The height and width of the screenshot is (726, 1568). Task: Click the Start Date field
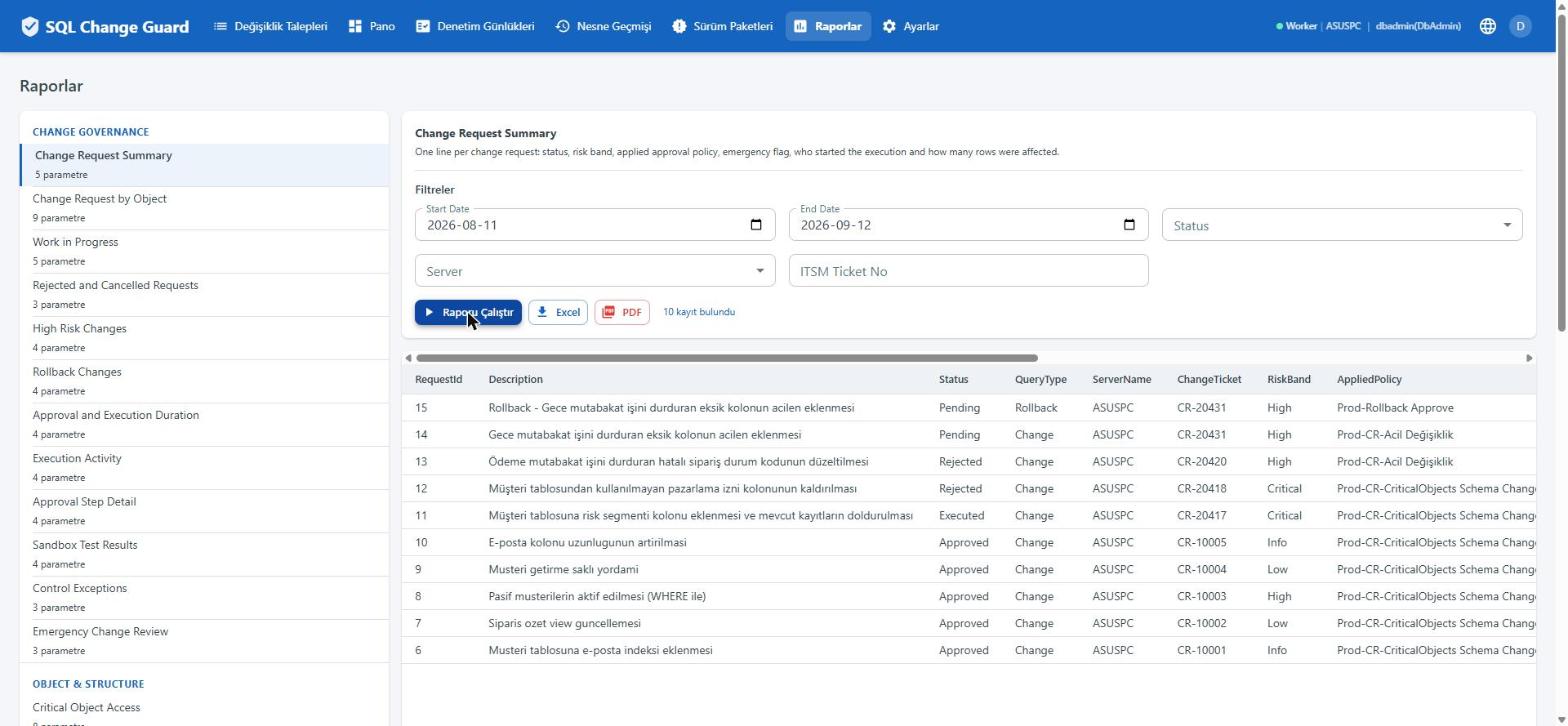[595, 225]
